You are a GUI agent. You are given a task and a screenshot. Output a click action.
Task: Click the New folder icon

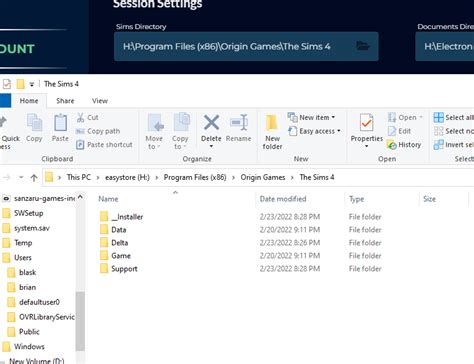(x=272, y=122)
